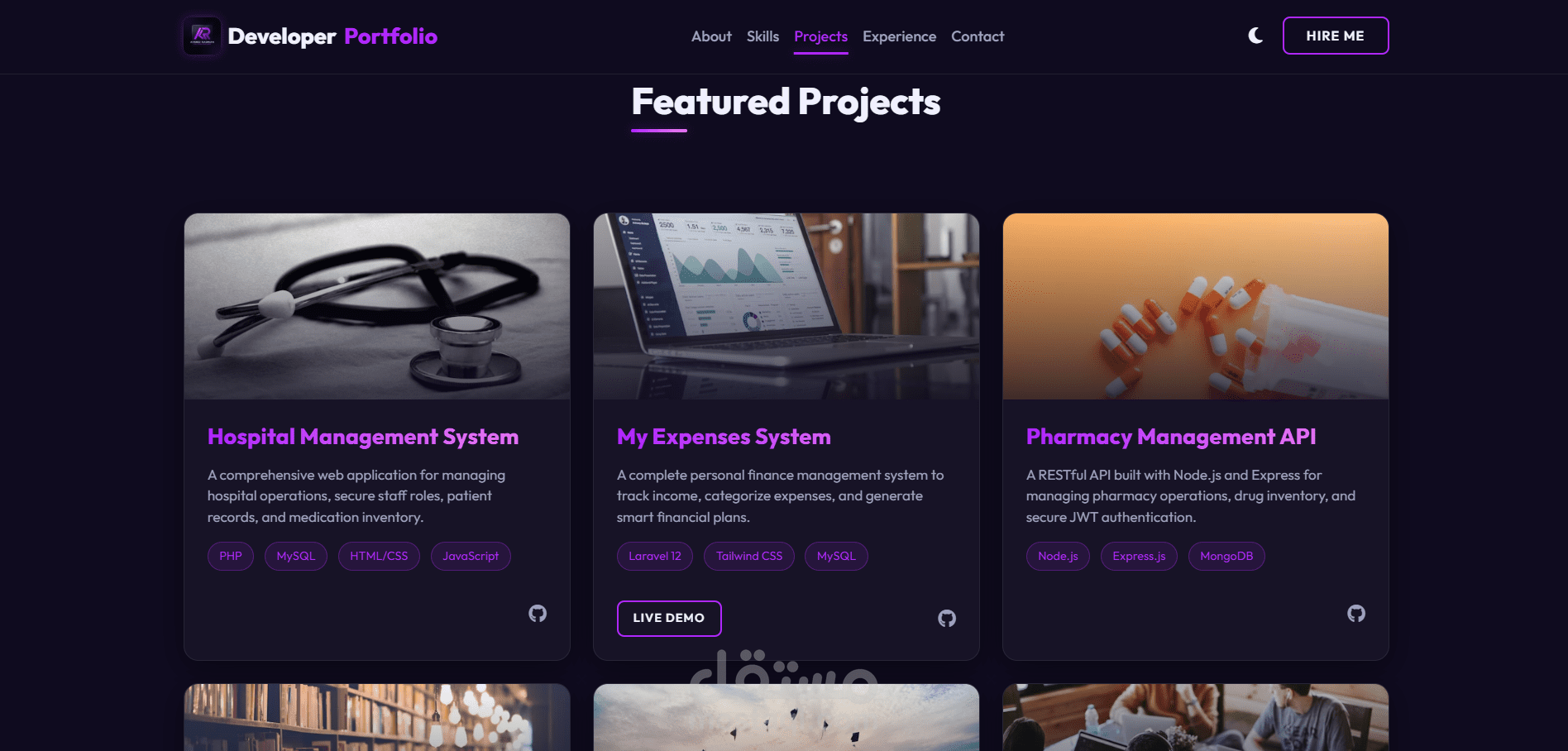
Task: Click the MongoDB technology tag
Action: [x=1226, y=556]
